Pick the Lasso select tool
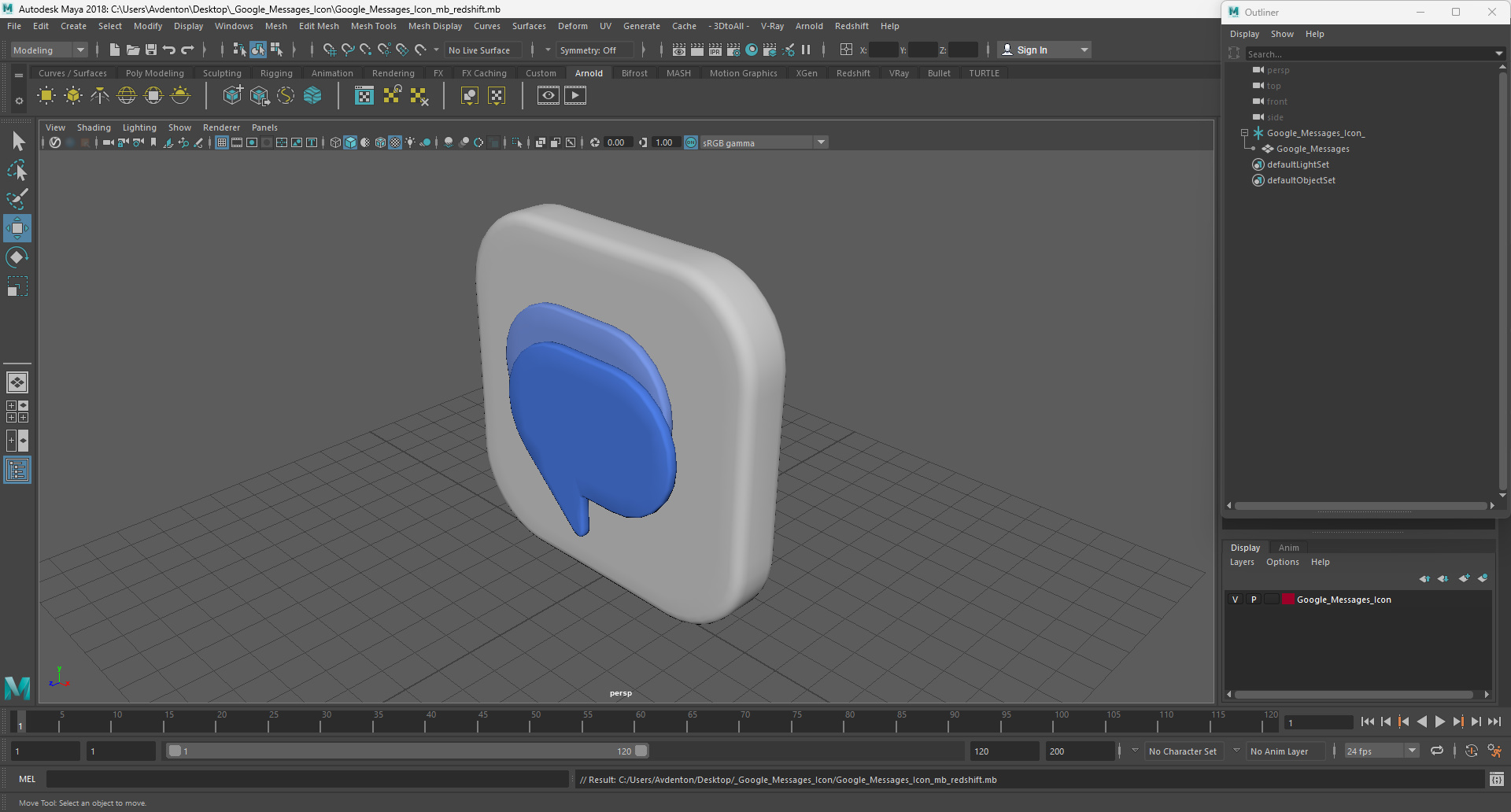Viewport: 1511px width, 812px height. pos(17,171)
